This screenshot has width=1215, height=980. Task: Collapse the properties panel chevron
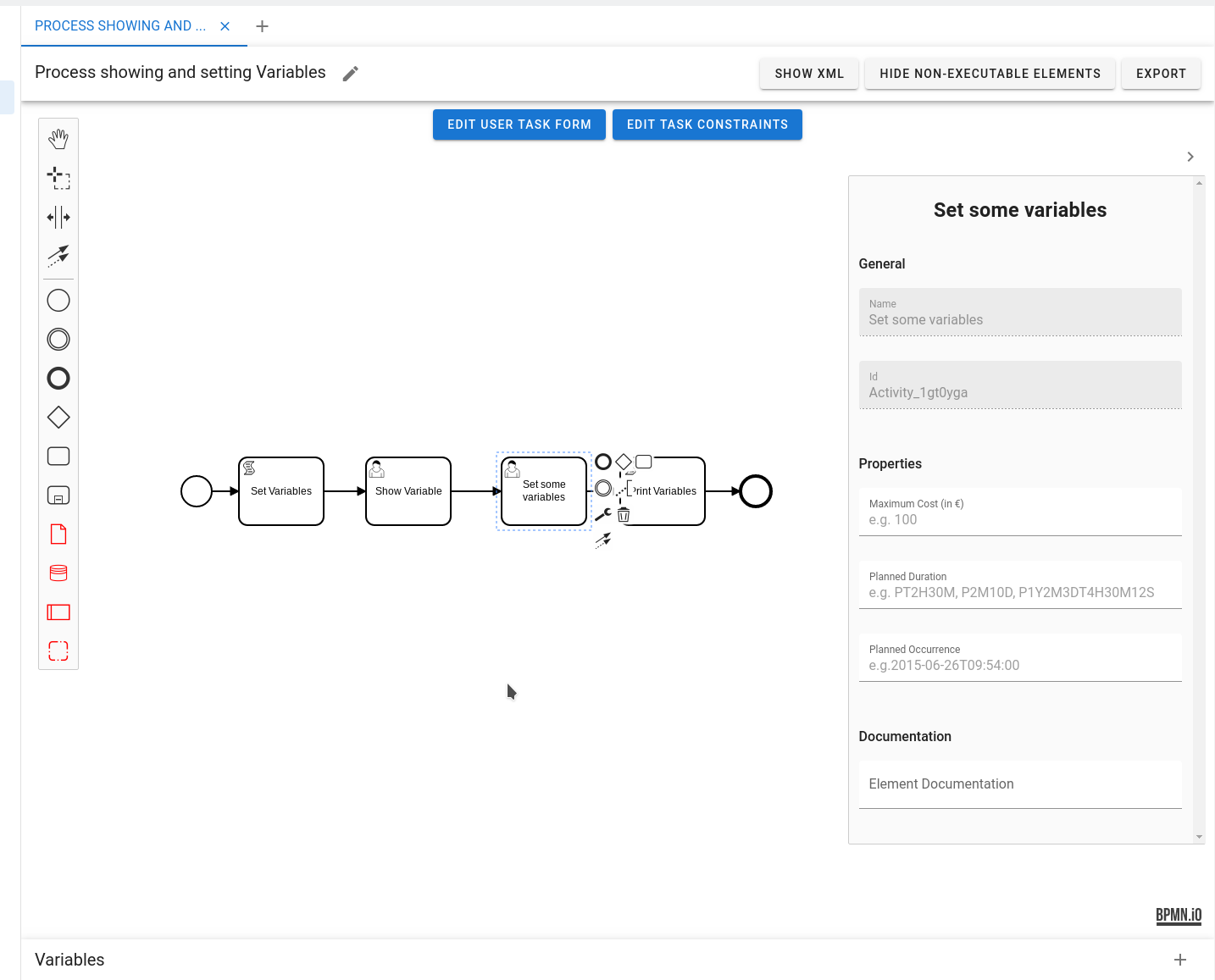1190,157
